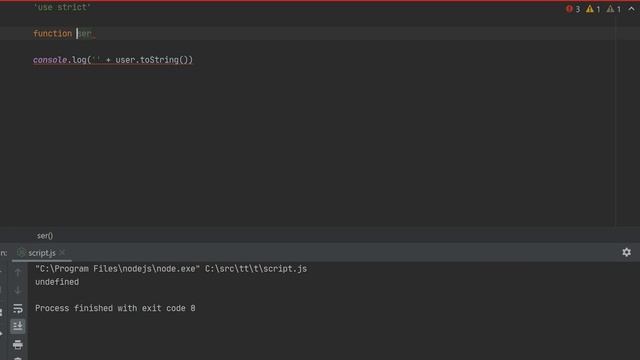Image resolution: width=640 pixels, height=360 pixels.
Task: Click user.toString() in the code
Action: tap(151, 60)
